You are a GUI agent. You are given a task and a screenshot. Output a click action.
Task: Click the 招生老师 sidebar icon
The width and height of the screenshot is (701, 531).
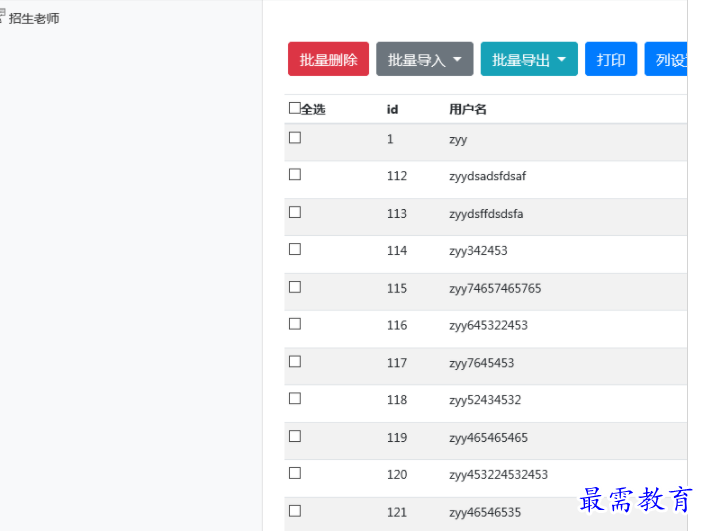pos(3,17)
